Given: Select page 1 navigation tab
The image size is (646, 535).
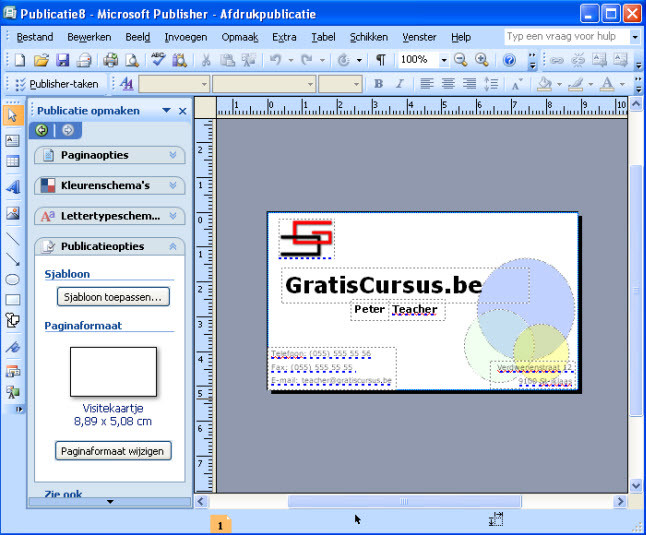Looking at the screenshot, I should (220, 525).
